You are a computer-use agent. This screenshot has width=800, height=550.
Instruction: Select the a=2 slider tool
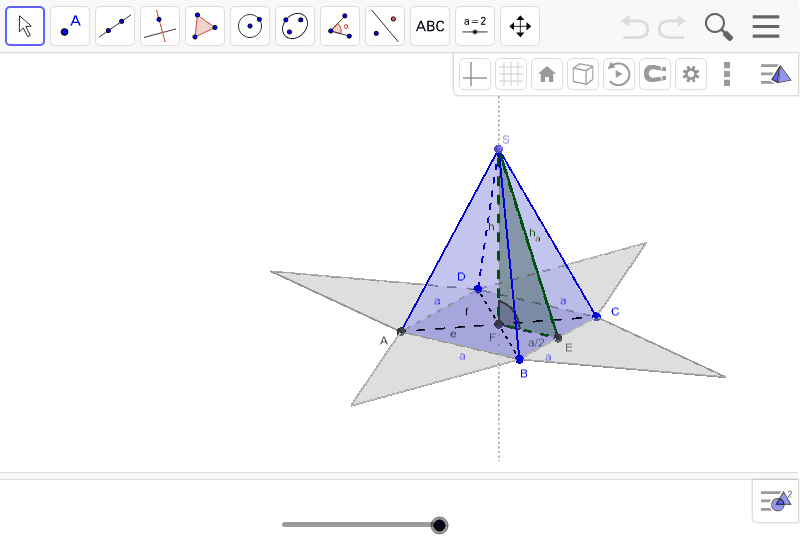click(x=475, y=26)
